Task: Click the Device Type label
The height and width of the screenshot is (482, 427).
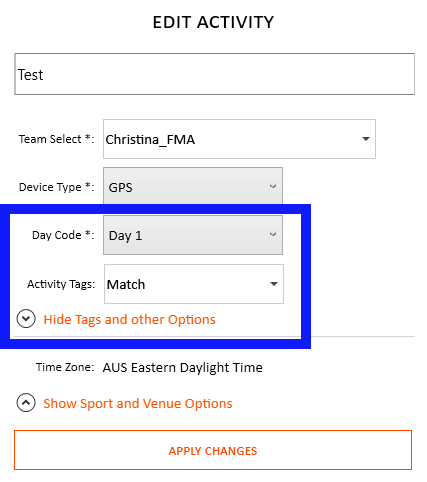Action: [57, 187]
